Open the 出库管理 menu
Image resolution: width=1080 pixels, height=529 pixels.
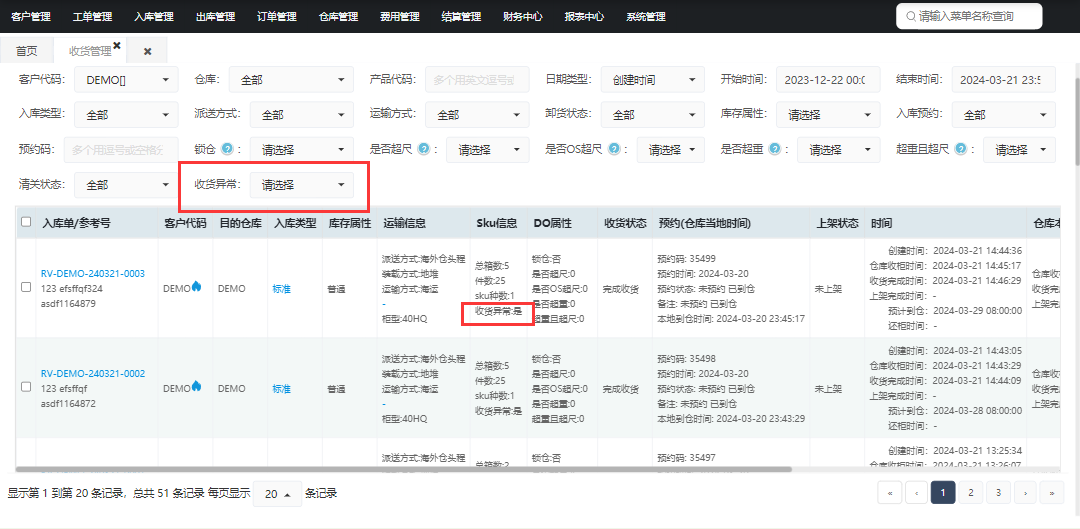(216, 17)
